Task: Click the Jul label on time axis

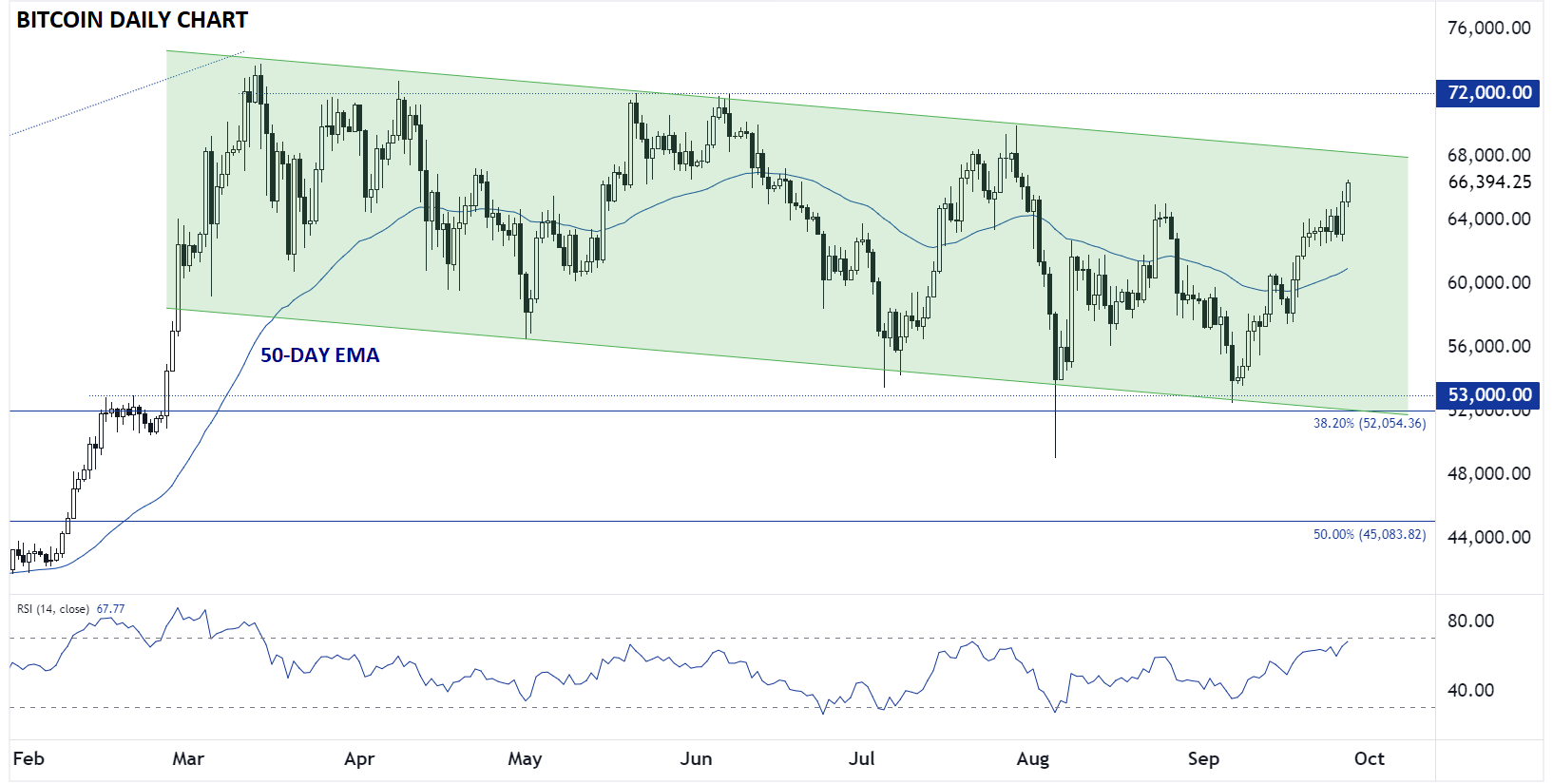Action: pos(861,758)
